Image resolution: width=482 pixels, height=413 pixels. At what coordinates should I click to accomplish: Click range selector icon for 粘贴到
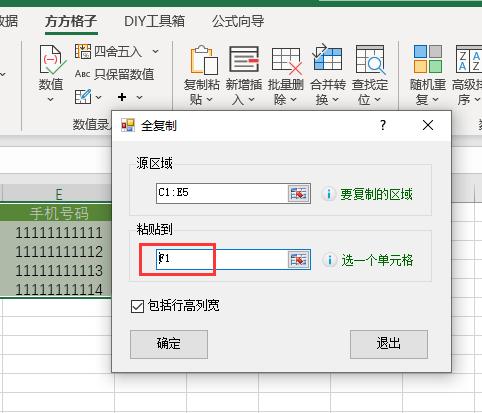(x=299, y=259)
